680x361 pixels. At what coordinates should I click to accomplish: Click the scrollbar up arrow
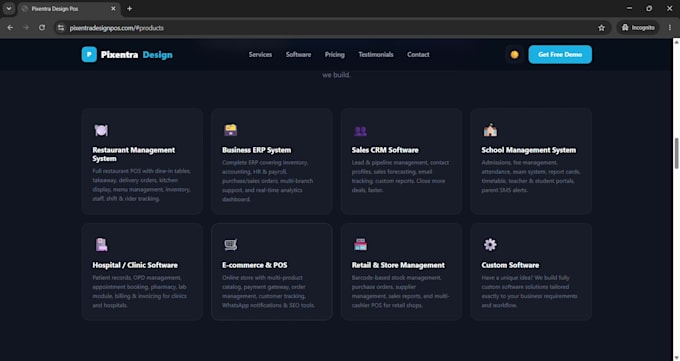[676, 42]
